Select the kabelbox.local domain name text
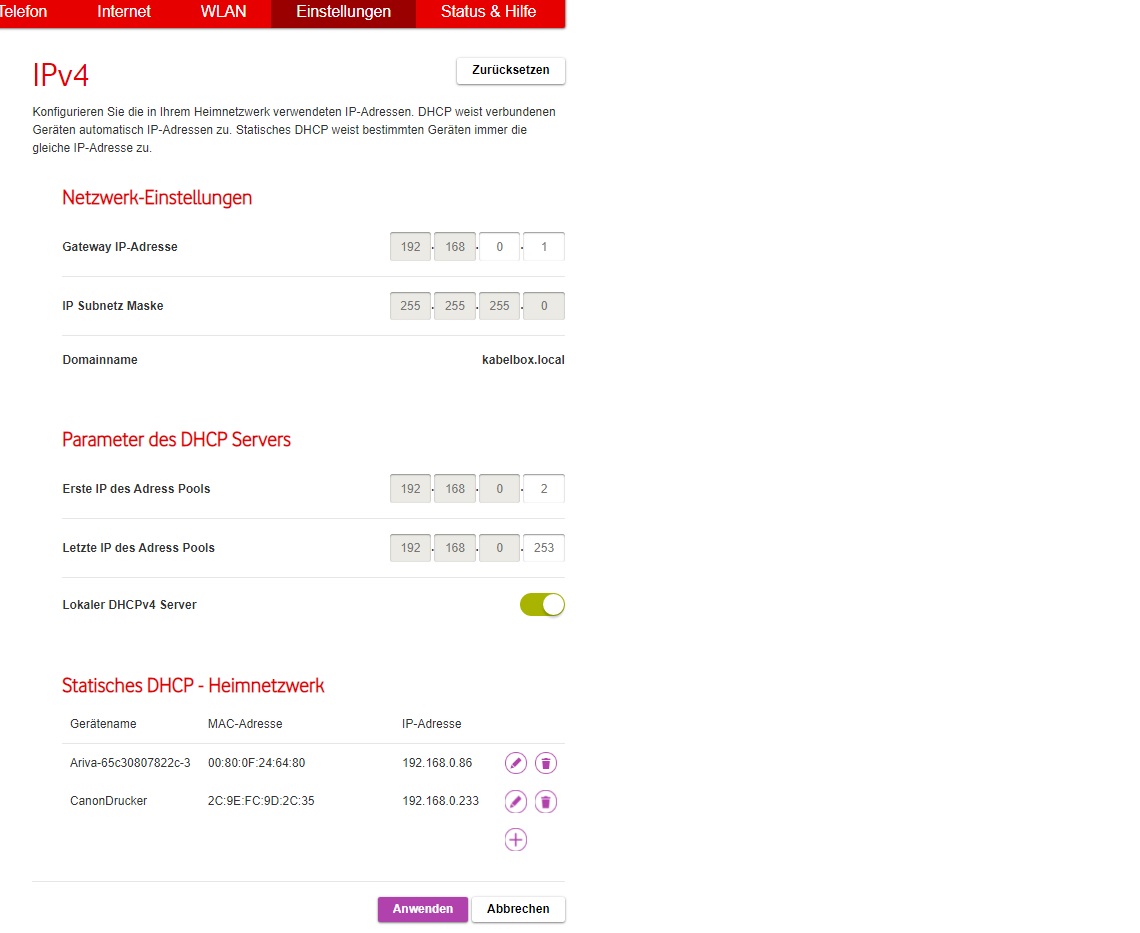Image resolution: width=1140 pixels, height=933 pixels. point(523,360)
